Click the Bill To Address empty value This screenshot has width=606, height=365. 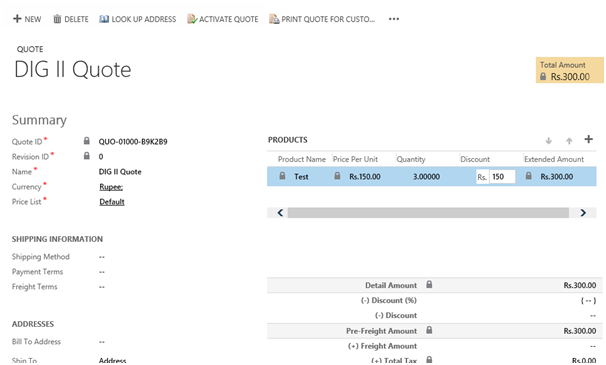coord(102,342)
